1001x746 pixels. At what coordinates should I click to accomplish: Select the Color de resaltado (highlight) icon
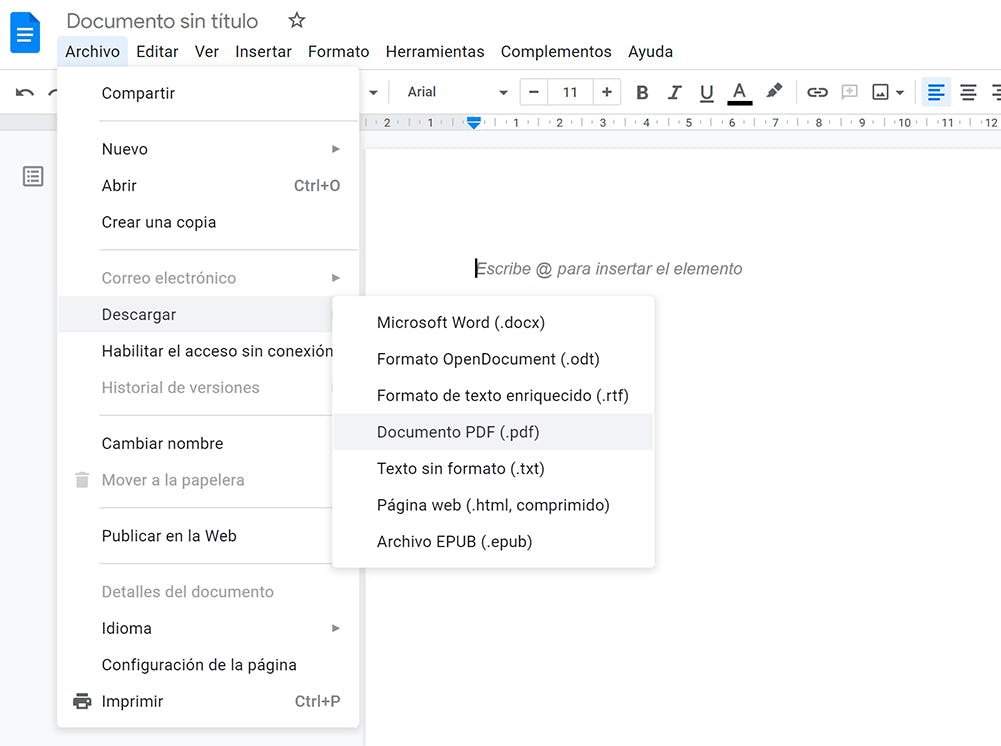pos(774,92)
